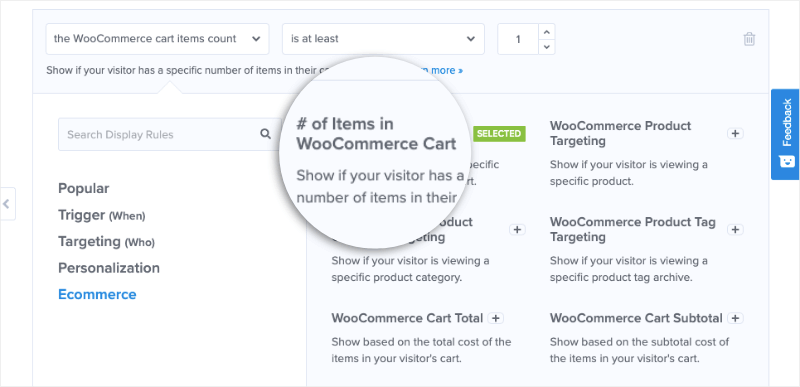
Task: Click '# of Items in WooCommerce Cart' heading
Action: [376, 134]
